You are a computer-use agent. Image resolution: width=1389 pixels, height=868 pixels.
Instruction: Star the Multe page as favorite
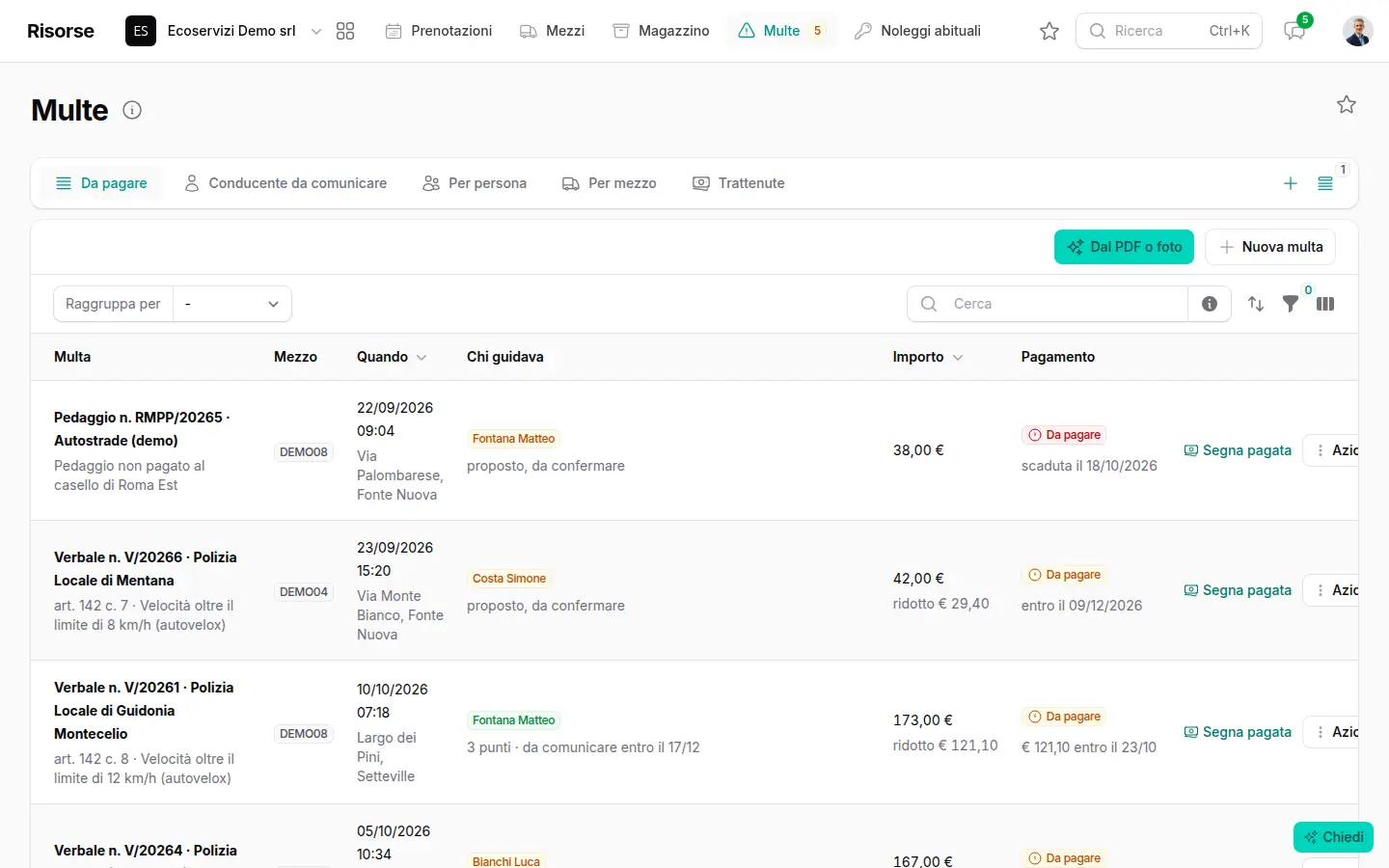[x=1347, y=104]
